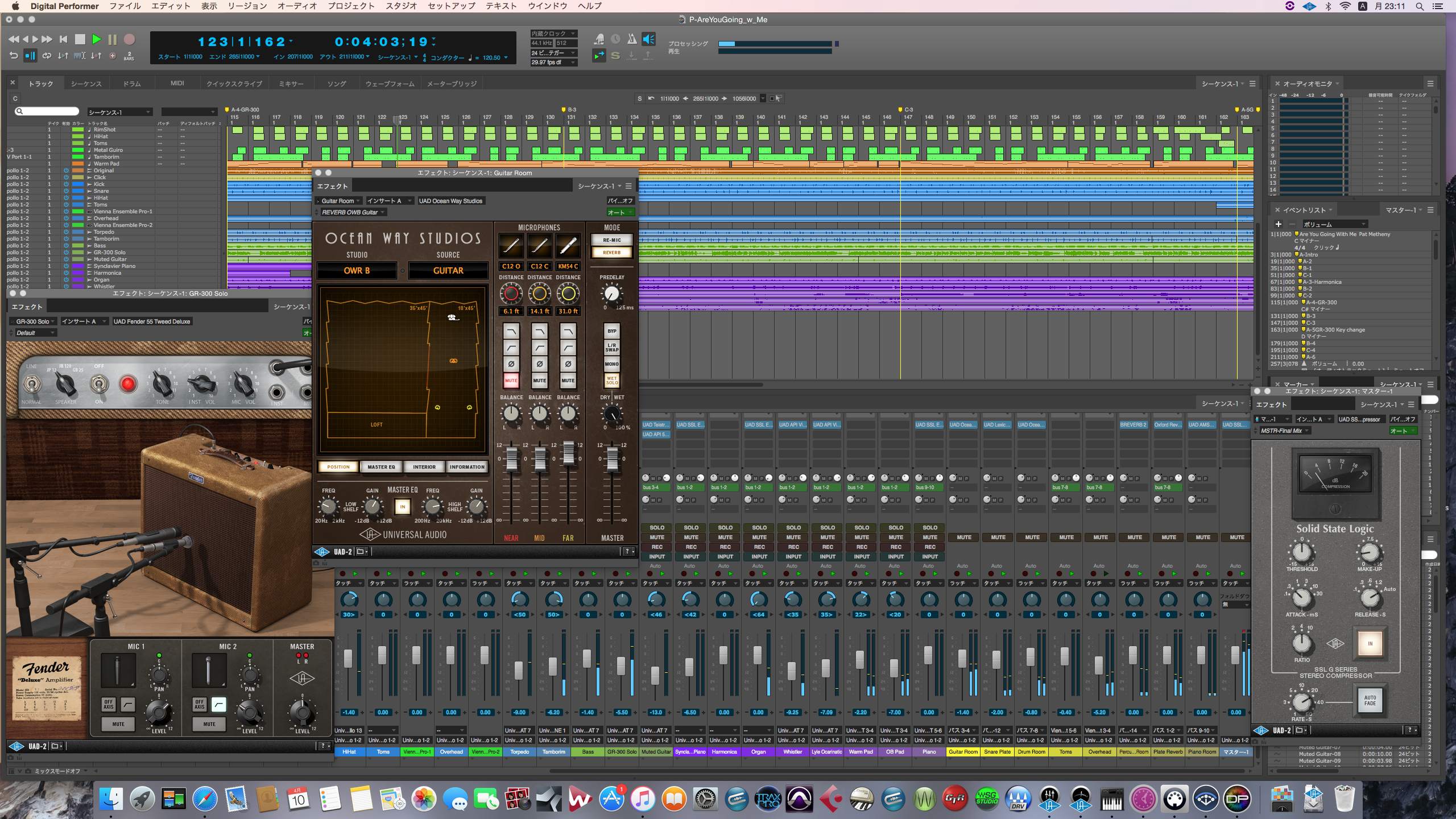
Task: Click the INTERIOR view button
Action: 424,467
